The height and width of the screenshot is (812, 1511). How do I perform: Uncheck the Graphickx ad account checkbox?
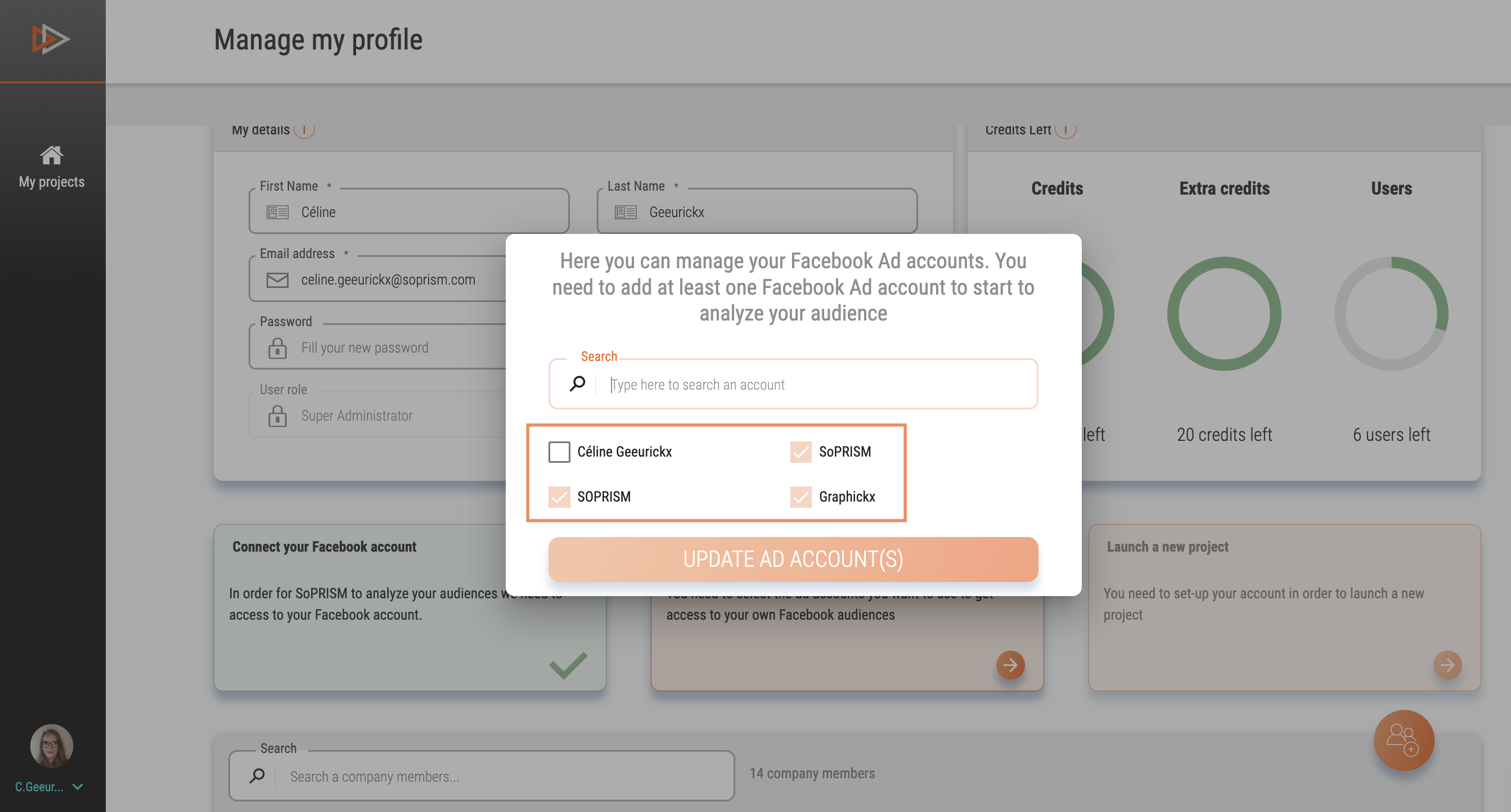(x=801, y=497)
